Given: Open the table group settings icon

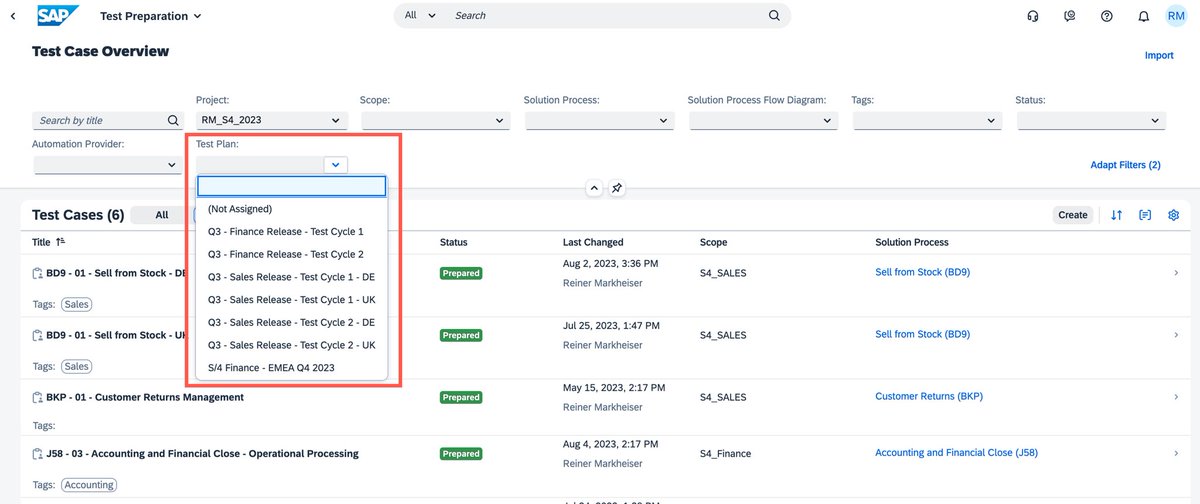Looking at the screenshot, I should click(x=1145, y=214).
